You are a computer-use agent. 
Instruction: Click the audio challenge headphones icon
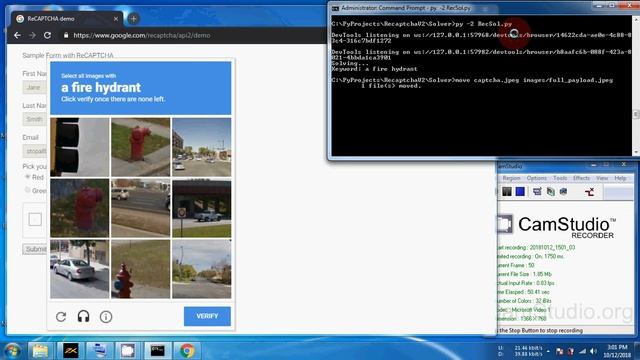tap(83, 316)
